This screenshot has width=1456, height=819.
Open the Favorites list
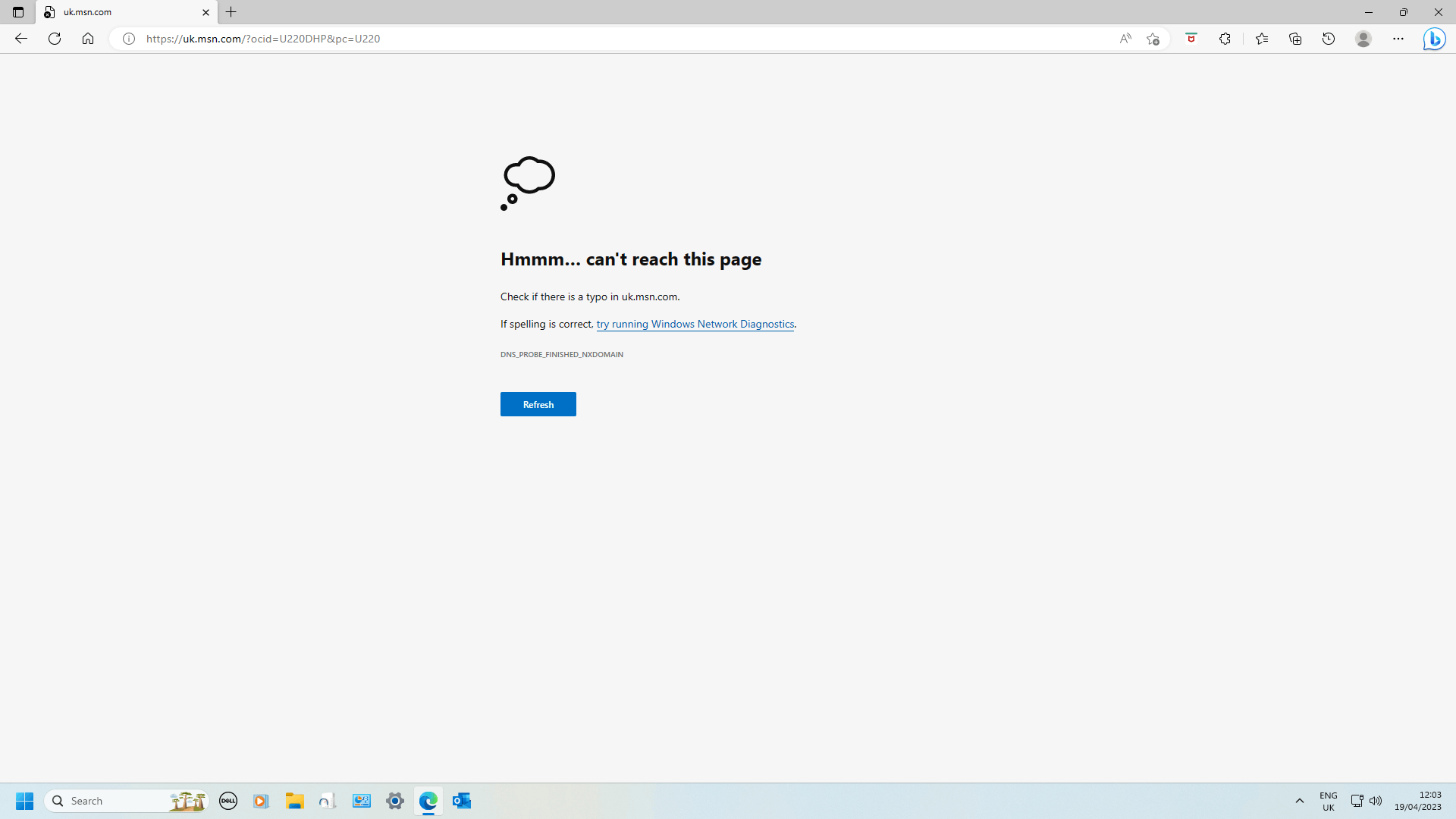[x=1262, y=39]
